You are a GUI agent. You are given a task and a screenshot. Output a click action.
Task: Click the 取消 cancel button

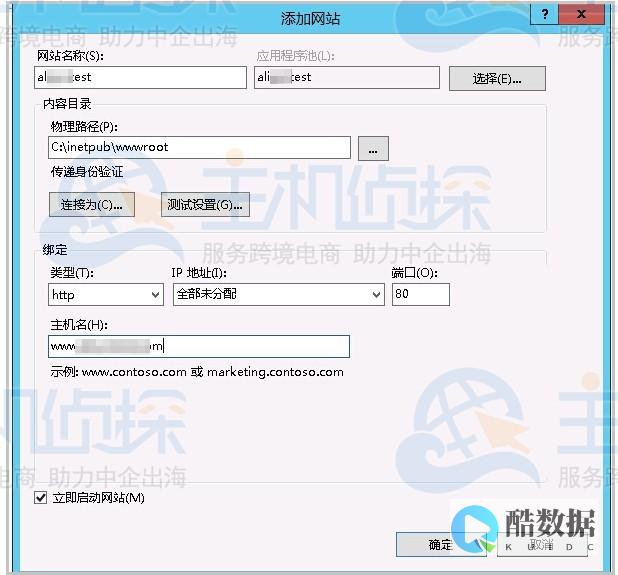pos(542,545)
